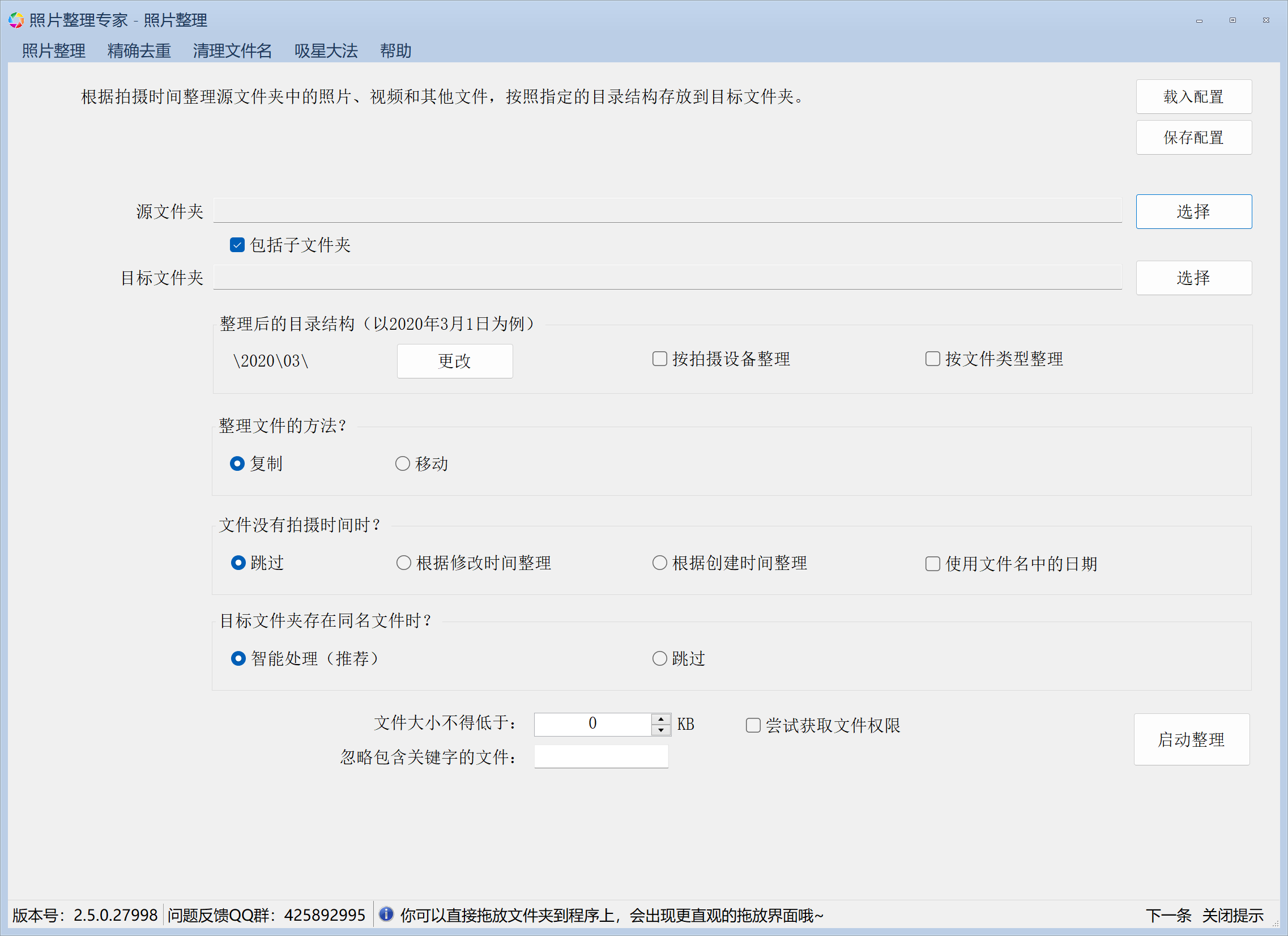Click the 目标文件夹 path input field

coord(667,278)
